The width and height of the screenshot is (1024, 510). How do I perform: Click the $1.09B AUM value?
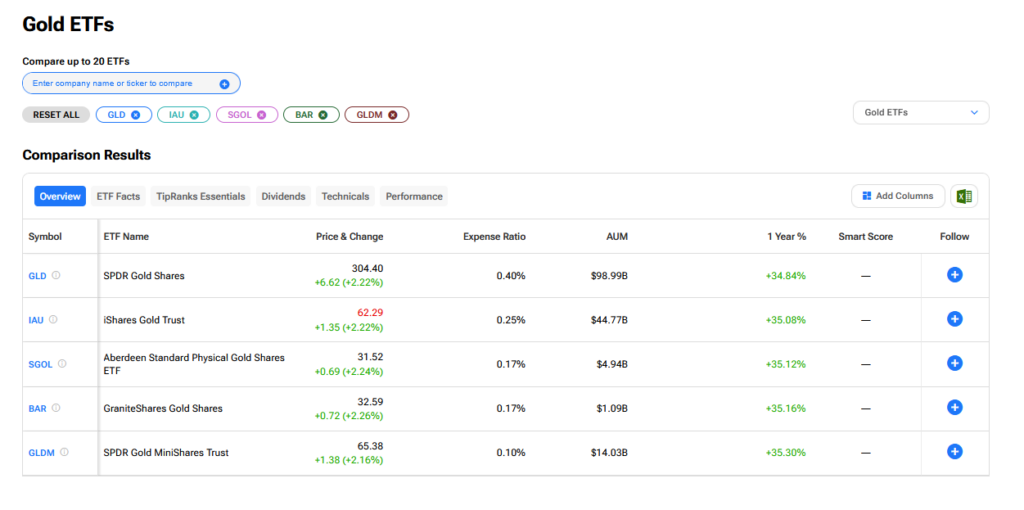612,408
